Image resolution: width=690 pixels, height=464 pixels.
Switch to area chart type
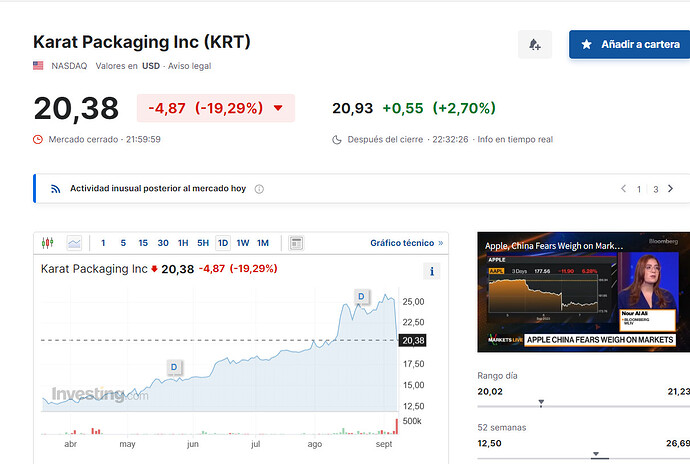click(74, 243)
